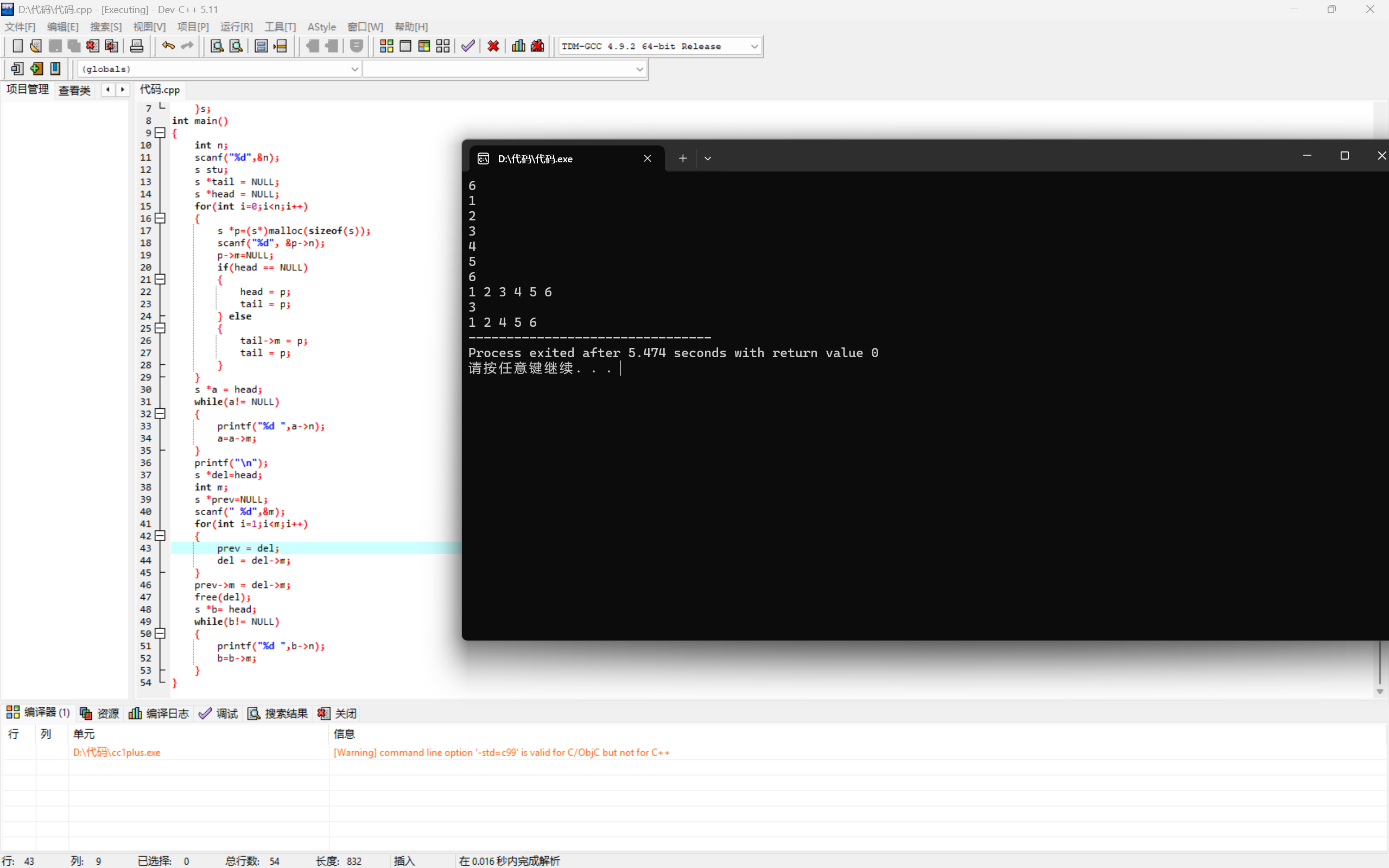Click the Print toolbar icon

pos(137,46)
